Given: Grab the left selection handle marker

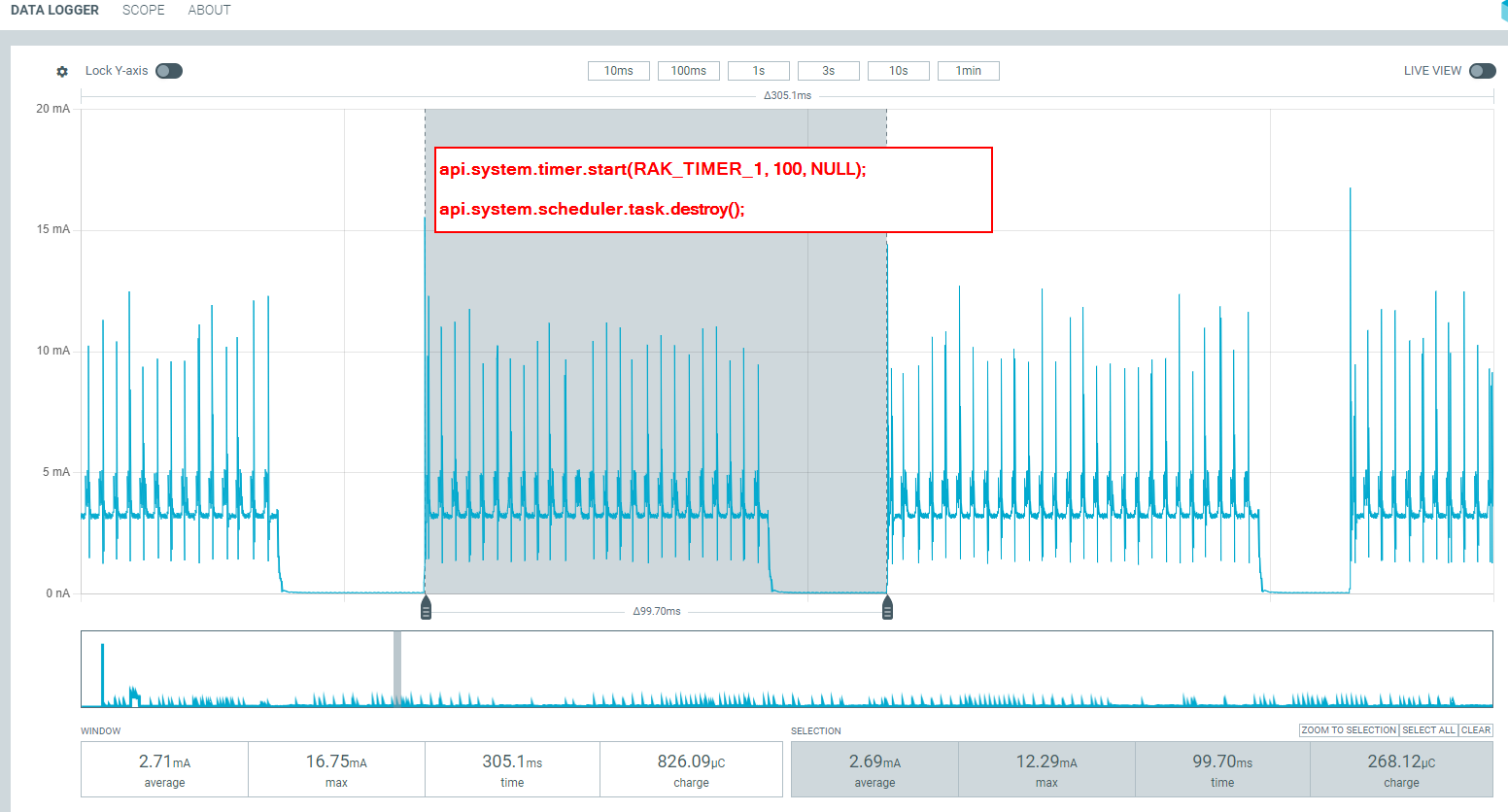Looking at the screenshot, I should coord(426,609).
